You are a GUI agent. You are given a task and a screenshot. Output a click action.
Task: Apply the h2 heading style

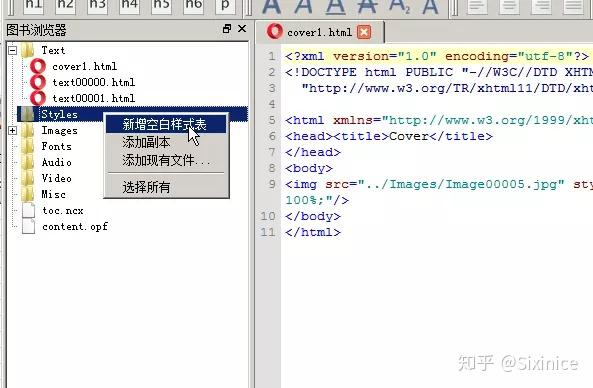pos(65,6)
